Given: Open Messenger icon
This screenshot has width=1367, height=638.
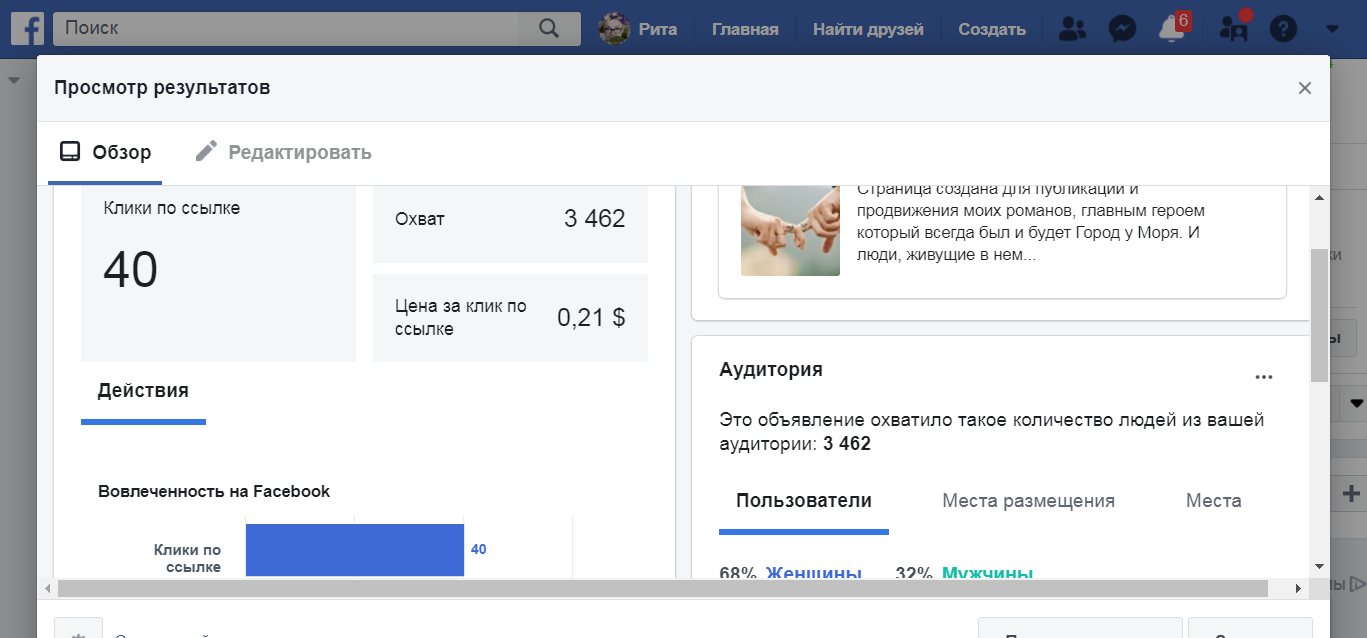Looking at the screenshot, I should point(1122,29).
